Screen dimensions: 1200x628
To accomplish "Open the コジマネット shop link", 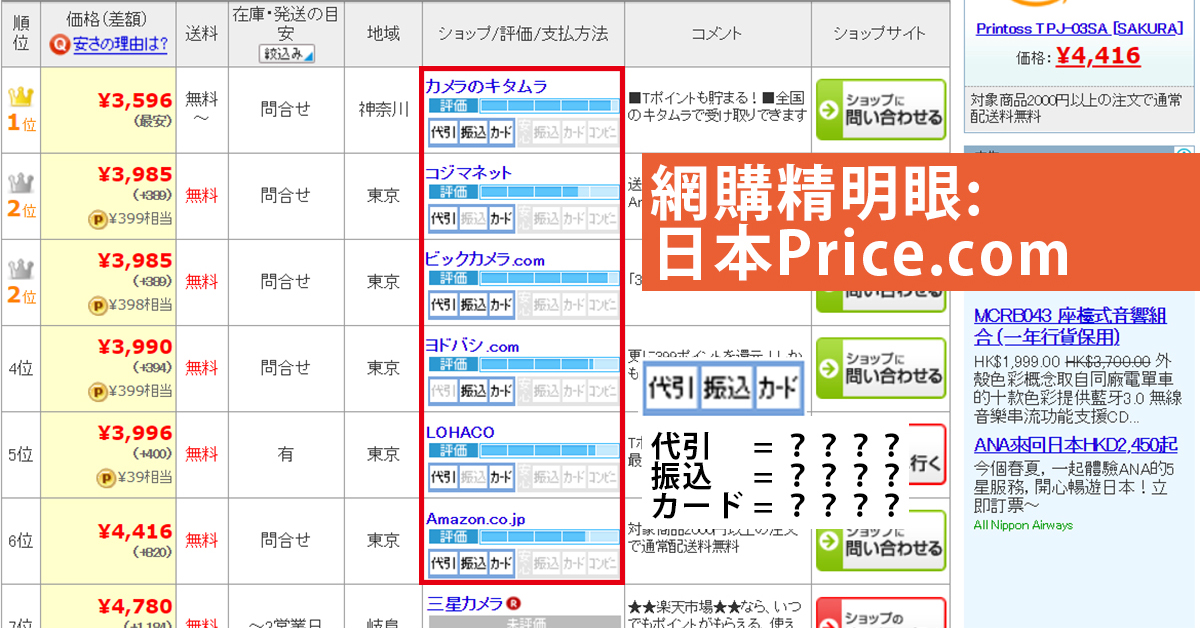I will 469,172.
